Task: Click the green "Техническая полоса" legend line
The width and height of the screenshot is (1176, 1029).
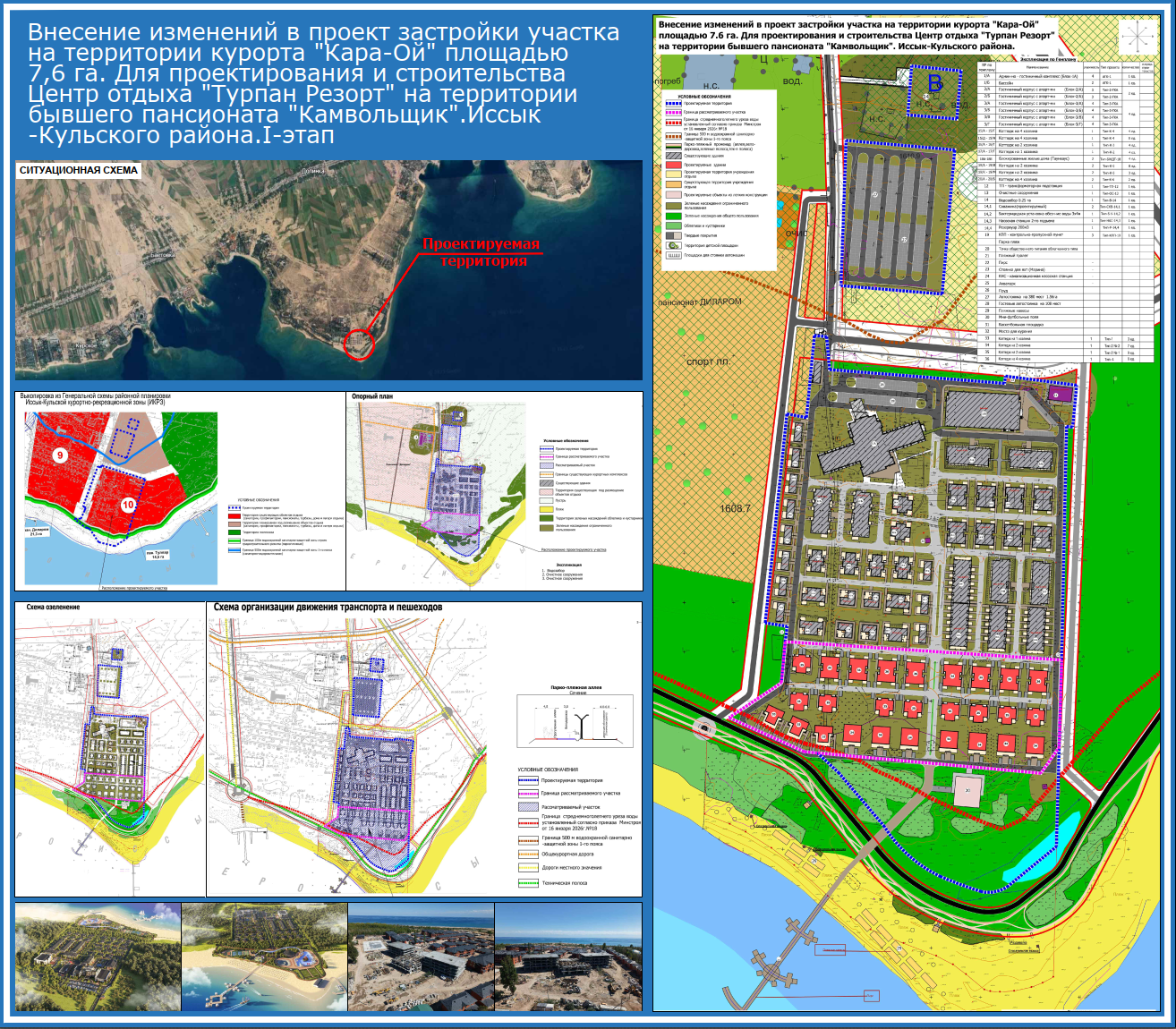Action: [528, 883]
